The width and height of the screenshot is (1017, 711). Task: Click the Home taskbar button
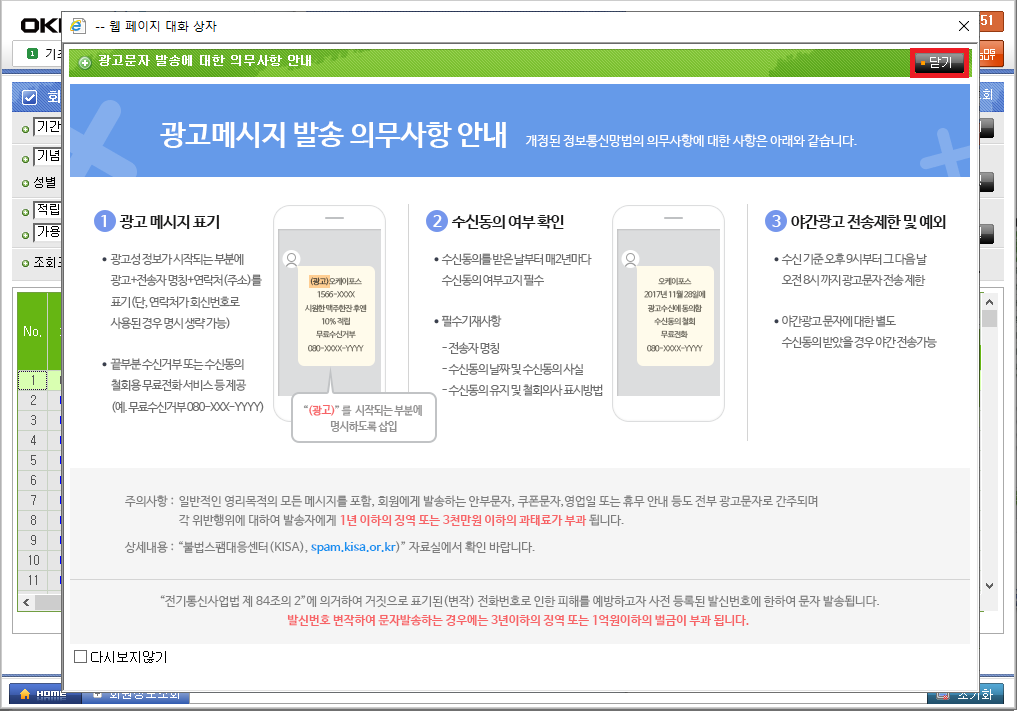41,694
